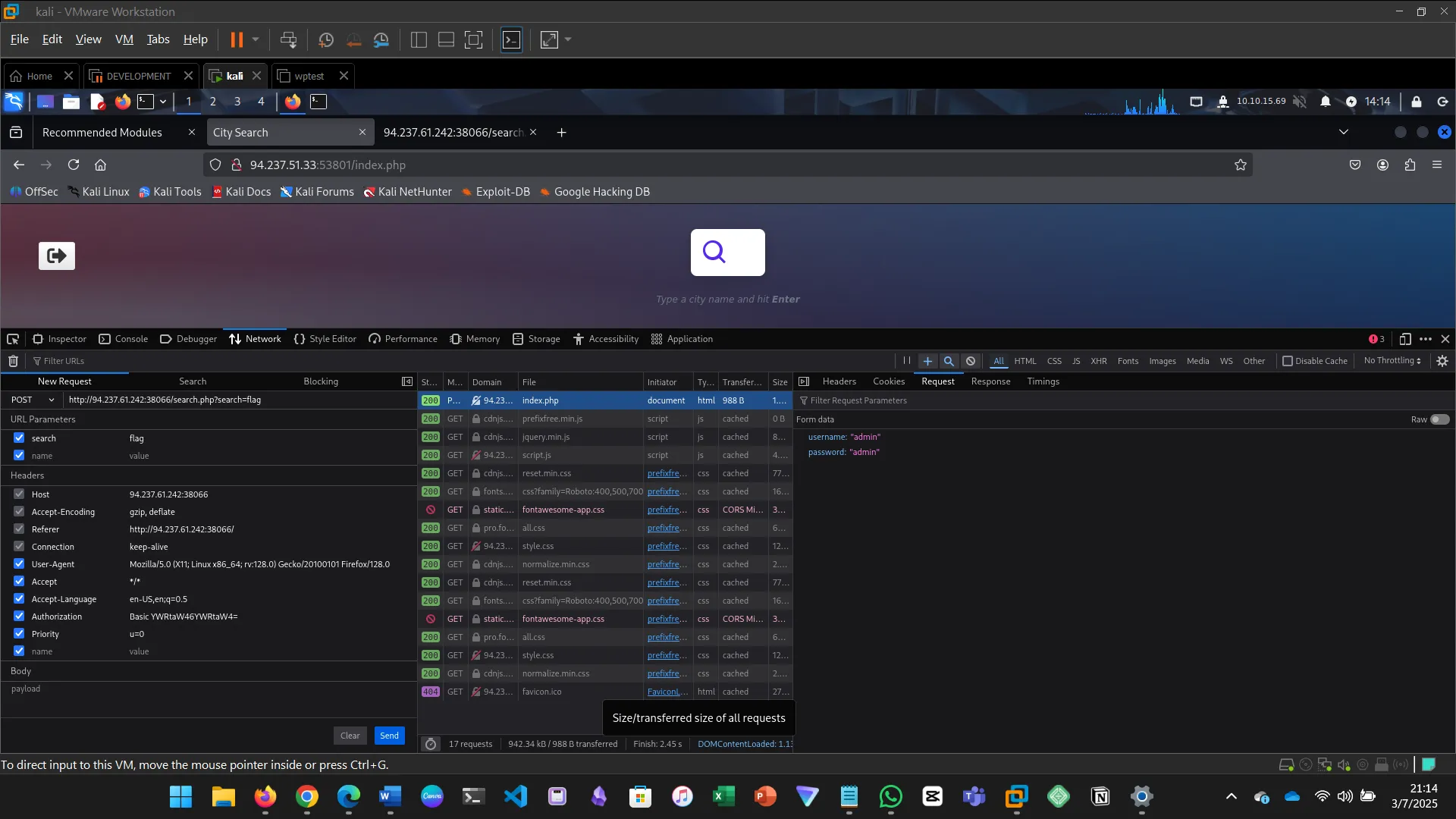Open network settings gear icon
The width and height of the screenshot is (1456, 819).
point(1442,361)
